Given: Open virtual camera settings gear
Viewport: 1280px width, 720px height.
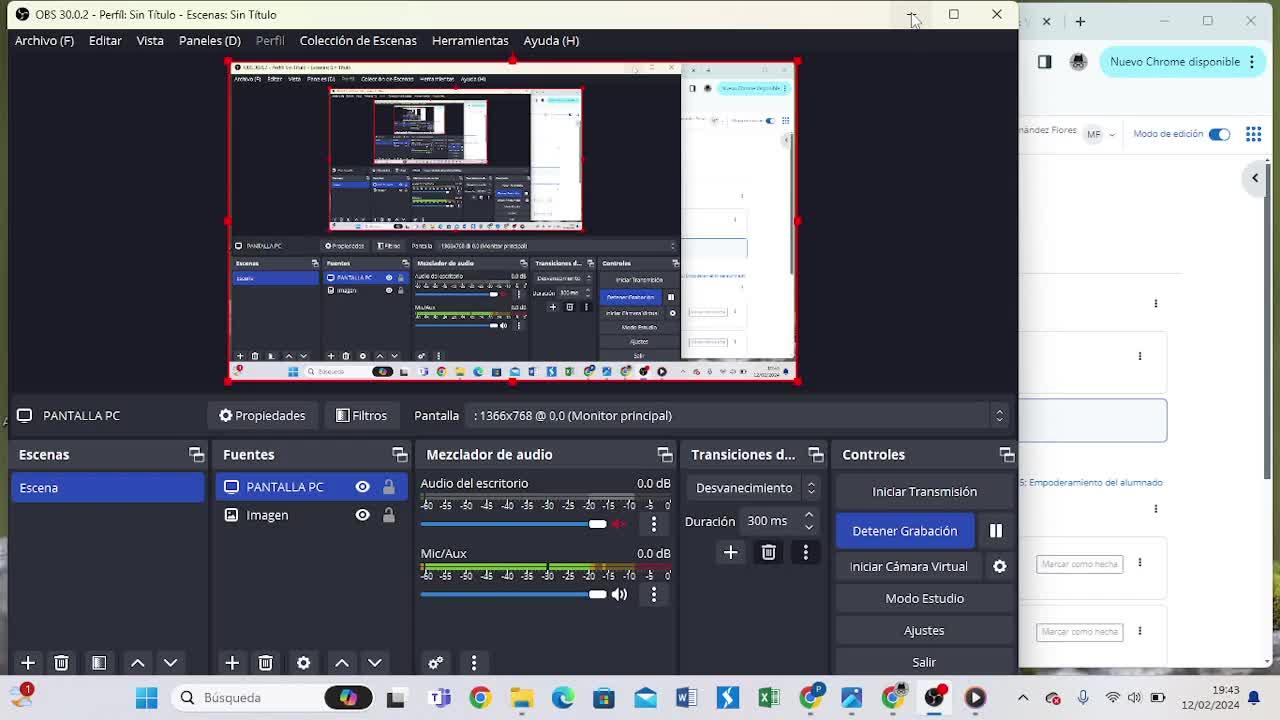Looking at the screenshot, I should [999, 566].
